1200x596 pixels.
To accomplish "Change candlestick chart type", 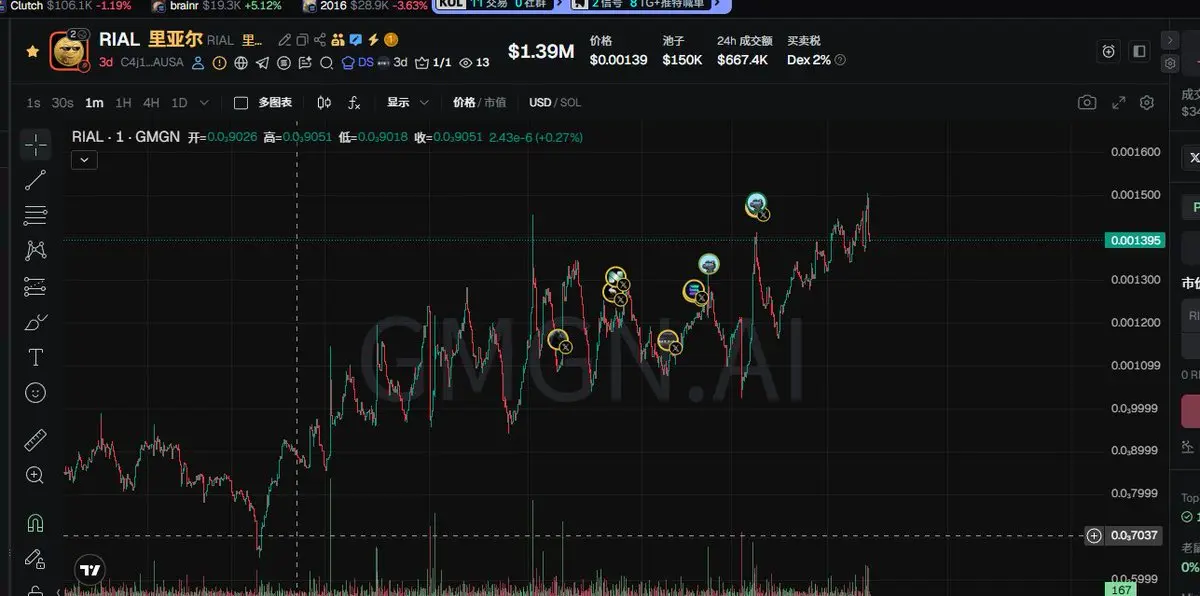I will [324, 102].
